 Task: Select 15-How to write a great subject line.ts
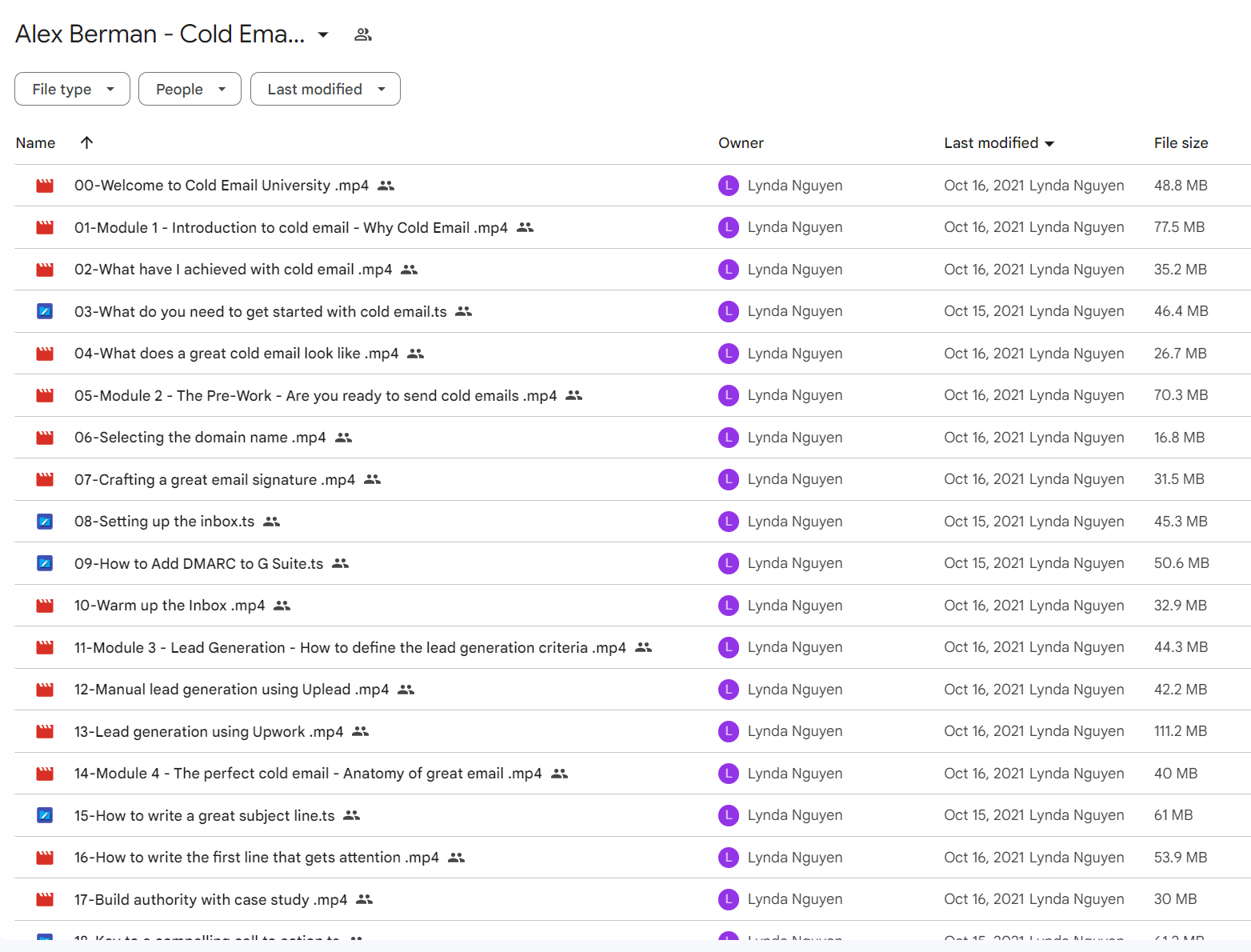click(x=205, y=815)
